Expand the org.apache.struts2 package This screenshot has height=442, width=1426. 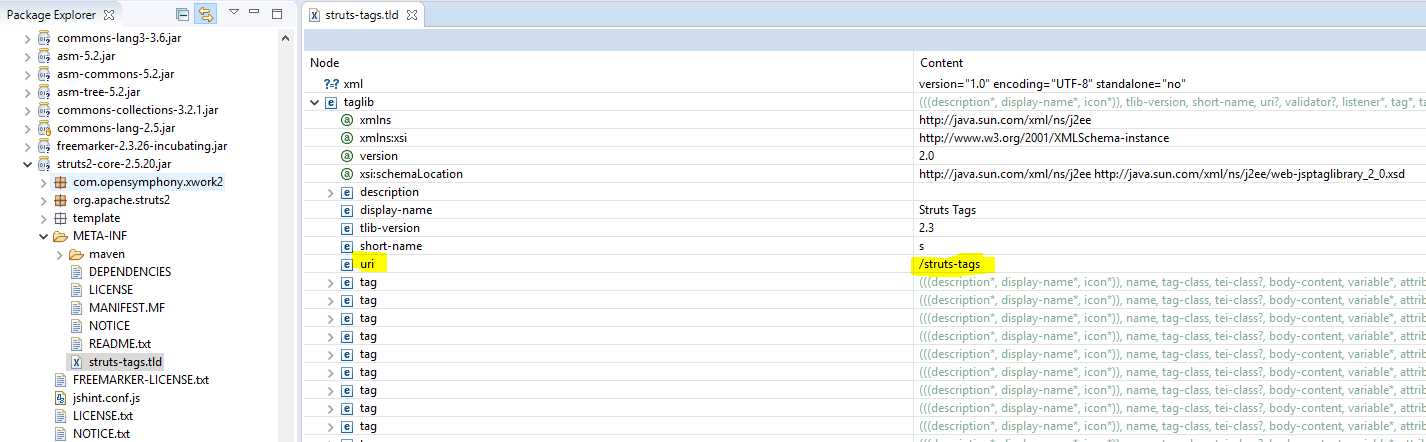click(43, 200)
